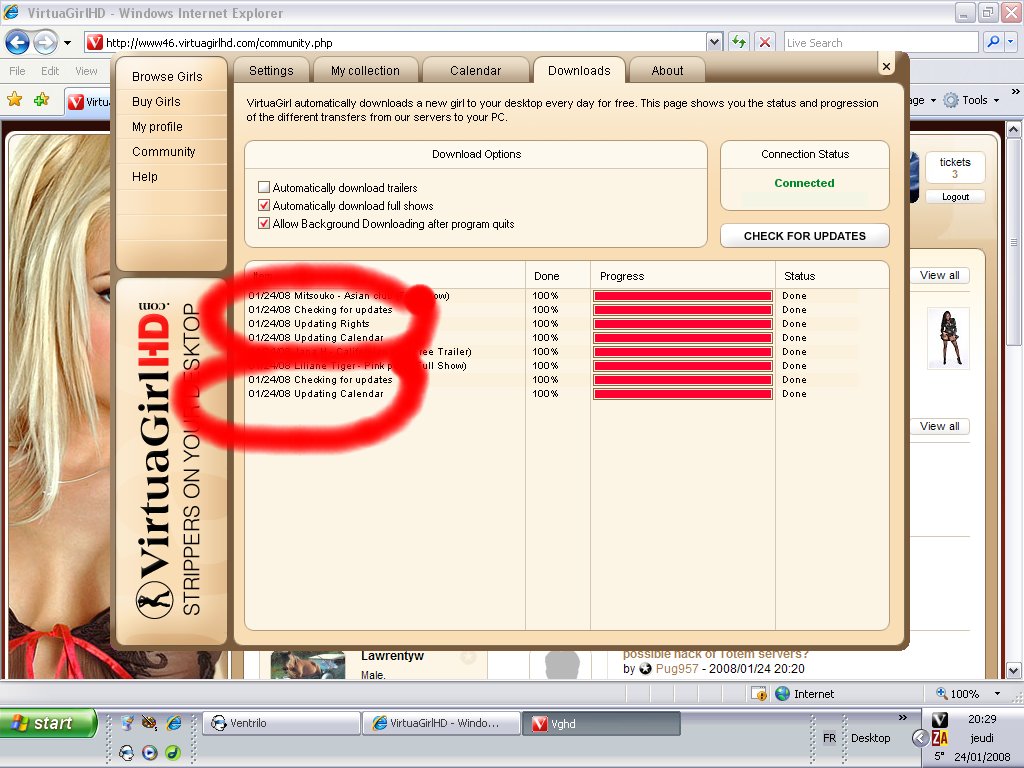Viewport: 1024px width, 768px height.
Task: Open the search provider dropdown arrow
Action: 1010,42
